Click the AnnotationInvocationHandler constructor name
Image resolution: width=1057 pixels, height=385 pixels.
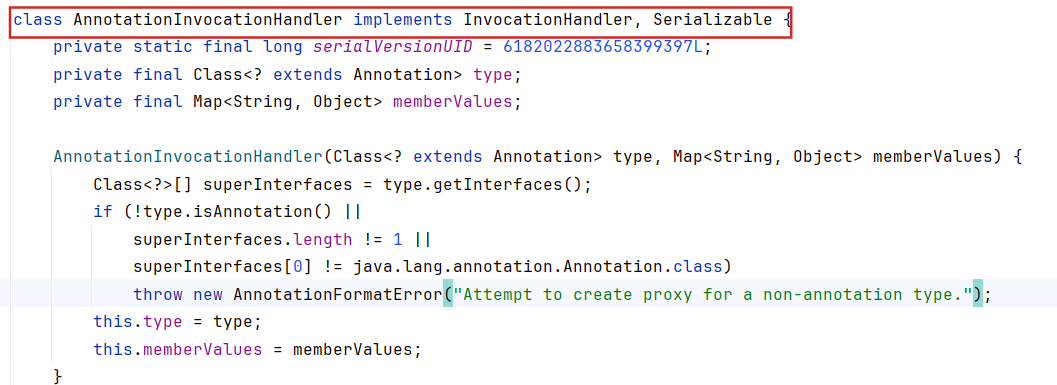[188, 157]
